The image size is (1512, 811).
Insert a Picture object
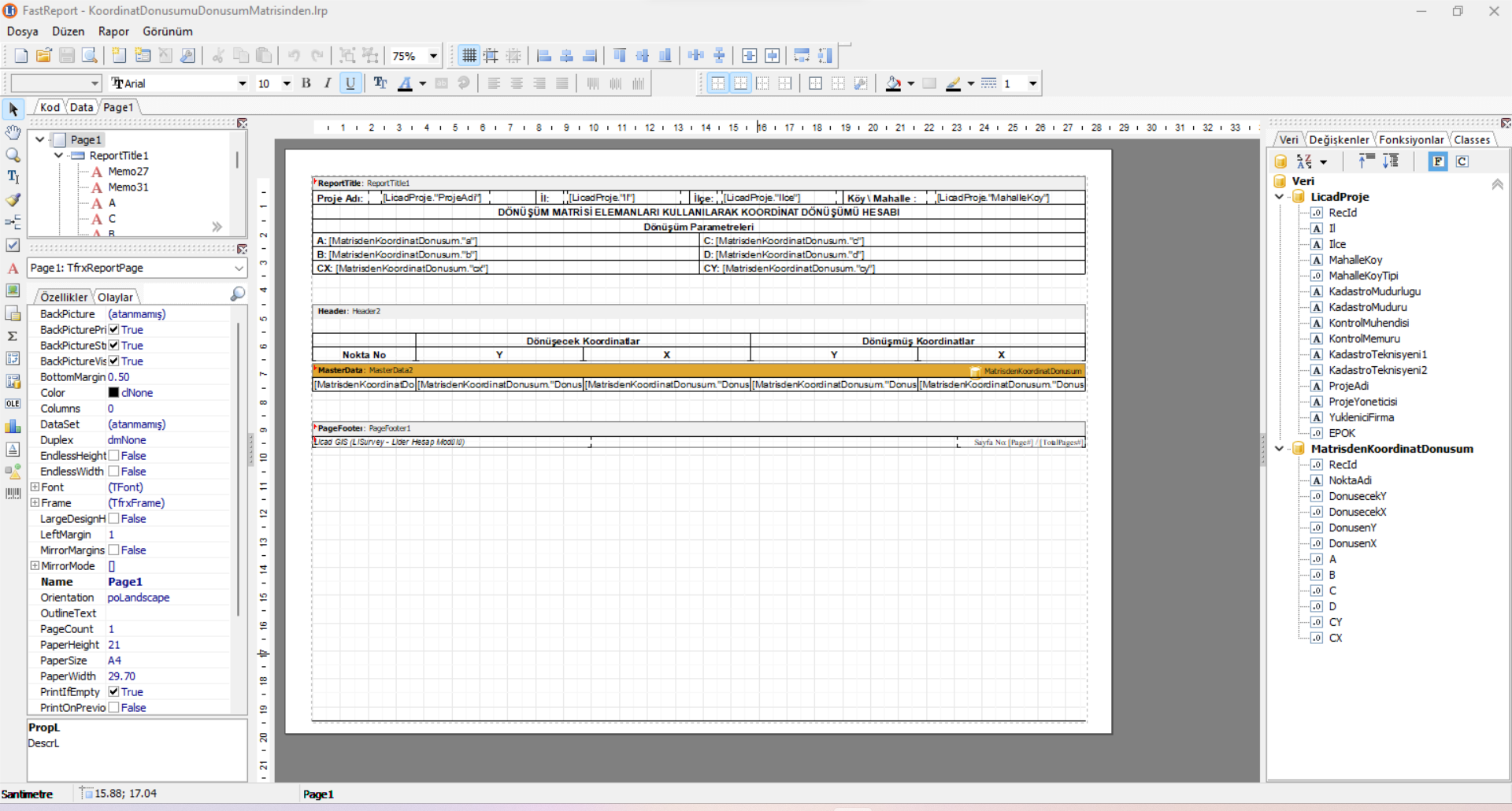tap(13, 291)
